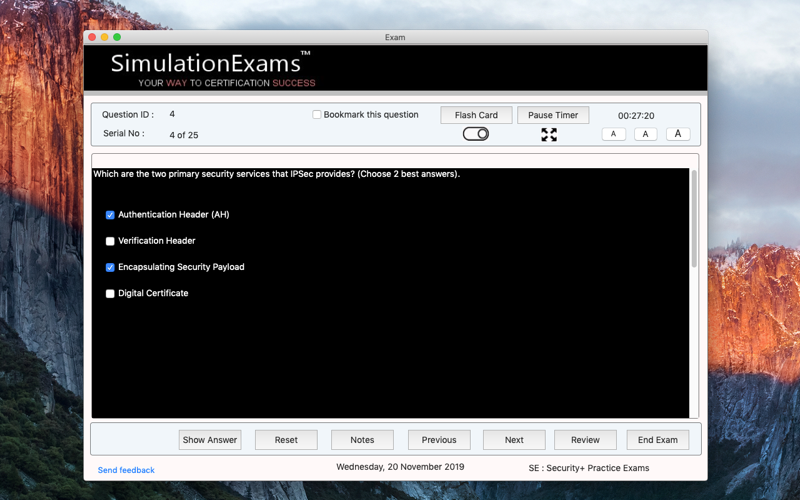Reset the selected answers
The width and height of the screenshot is (800, 500).
click(x=286, y=440)
